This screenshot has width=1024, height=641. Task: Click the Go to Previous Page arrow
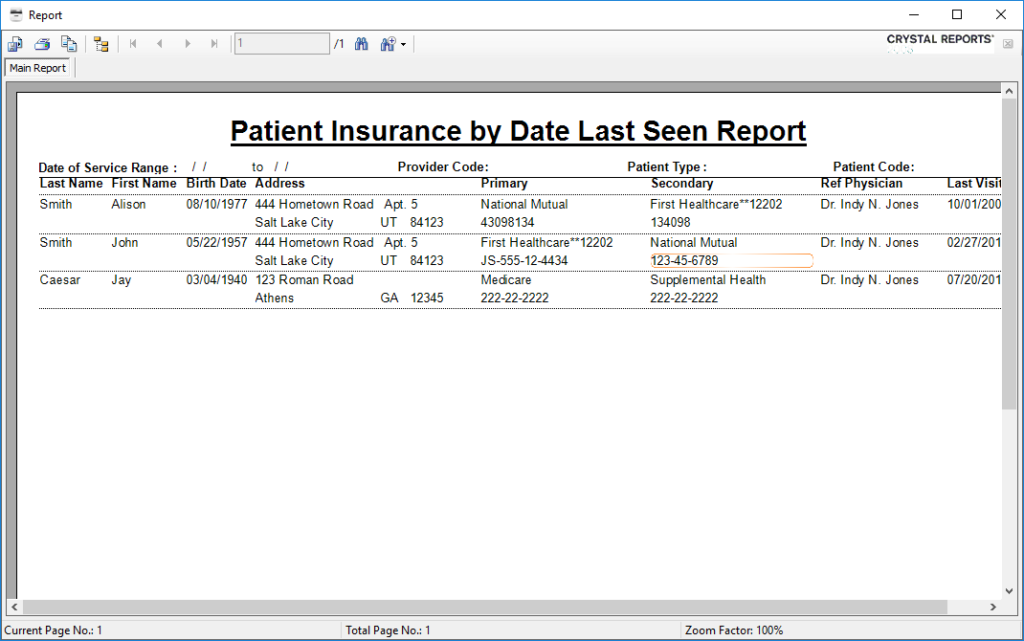159,43
